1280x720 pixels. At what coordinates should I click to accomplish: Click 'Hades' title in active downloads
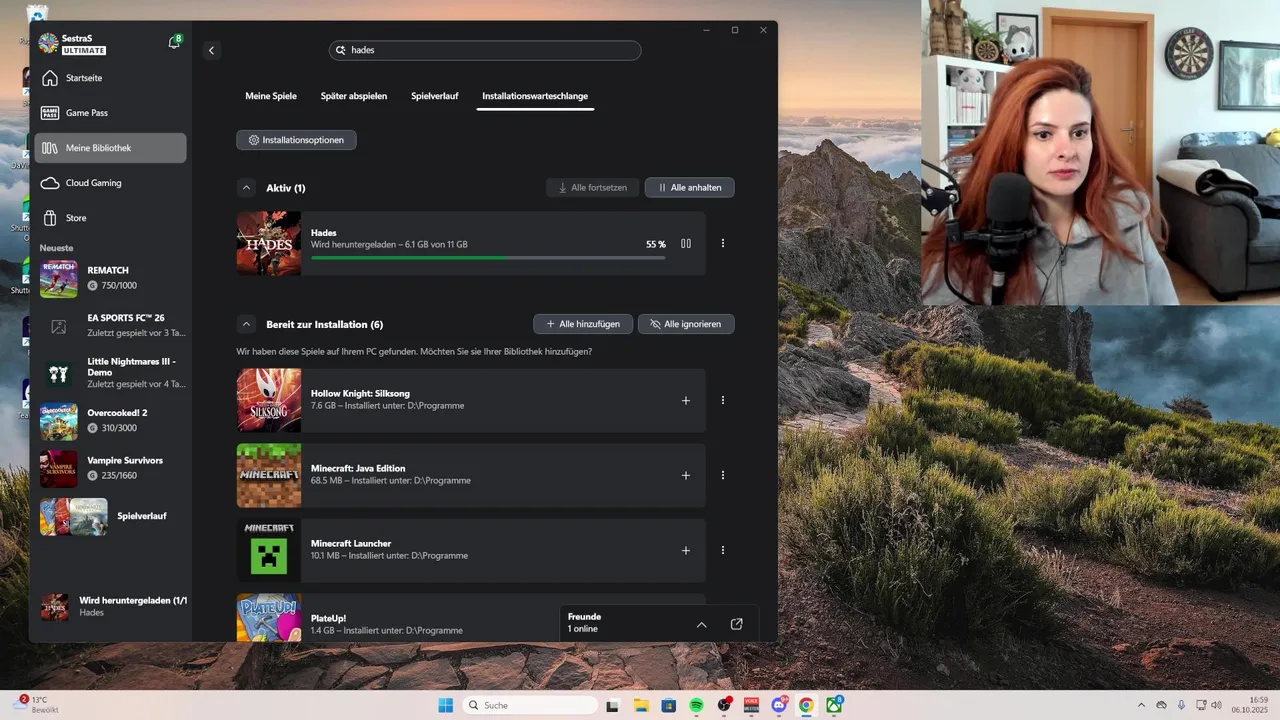pyautogui.click(x=324, y=233)
